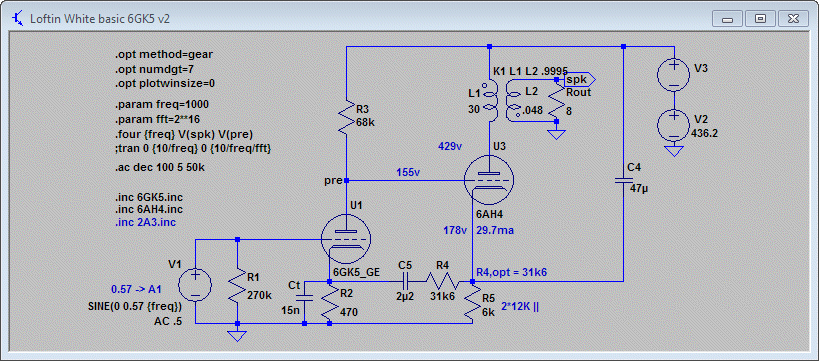The height and width of the screenshot is (361, 819).
Task: Click the 'Loftin White basic 6GK5 v2' window title
Action: pos(100,19)
